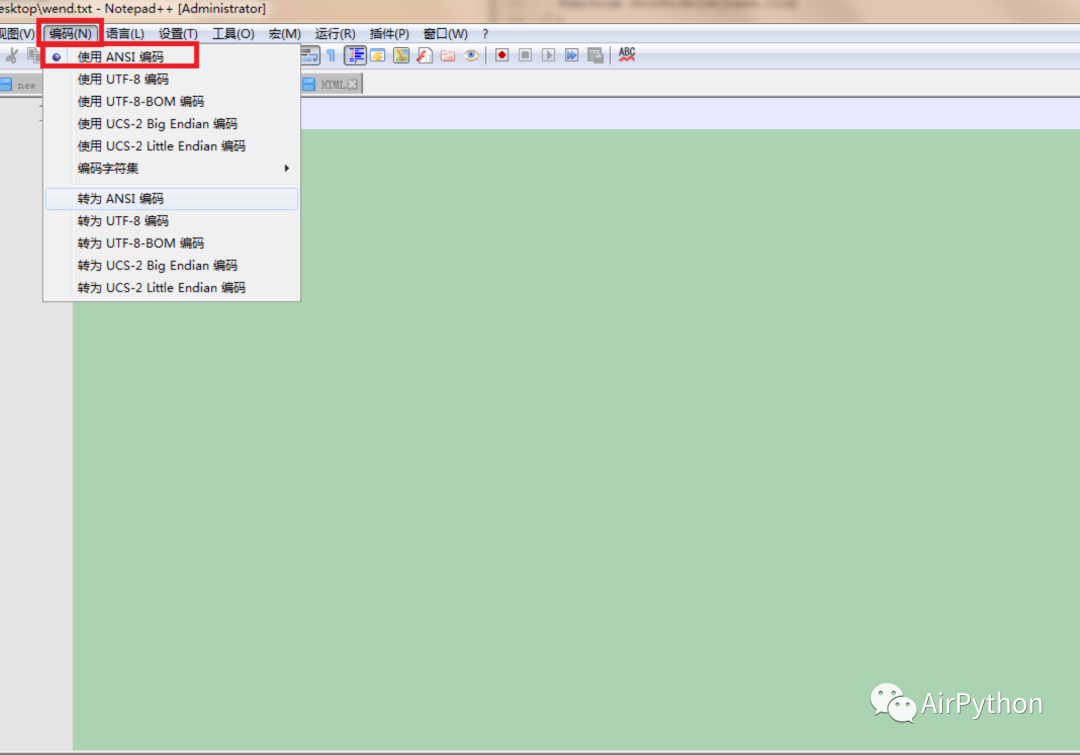Switch to the HTML document tab

tap(332, 84)
